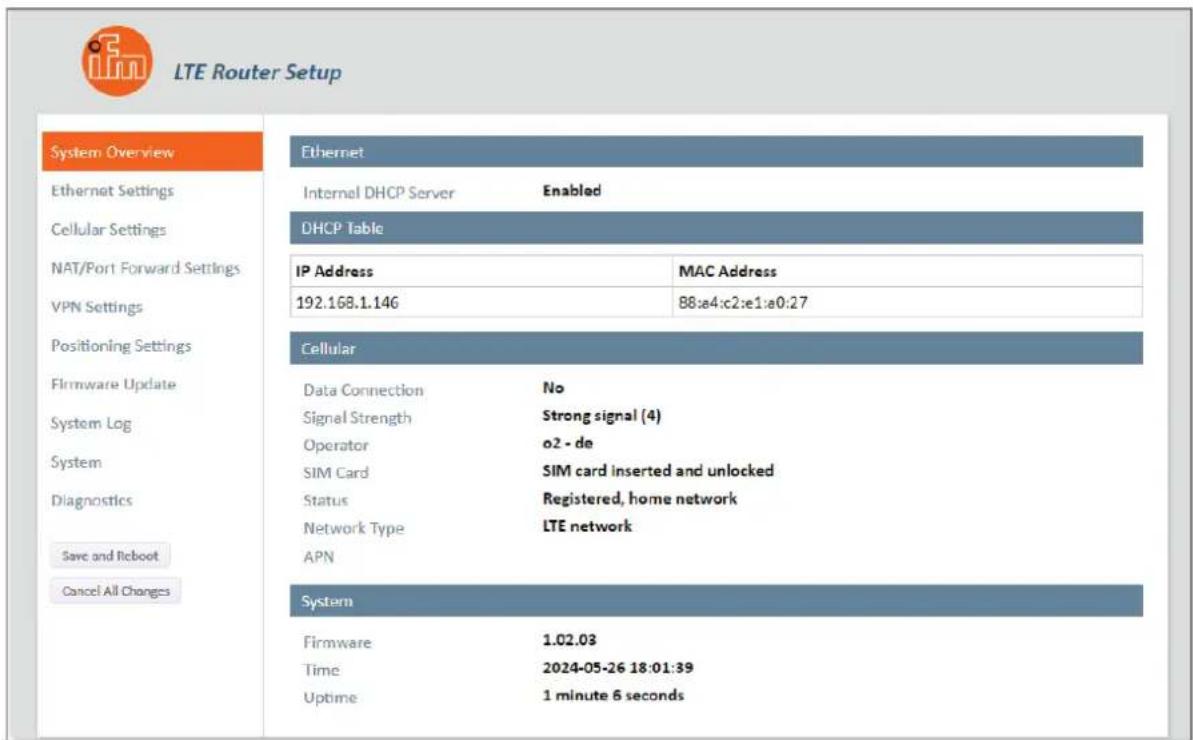Open the System menu entry

point(76,462)
